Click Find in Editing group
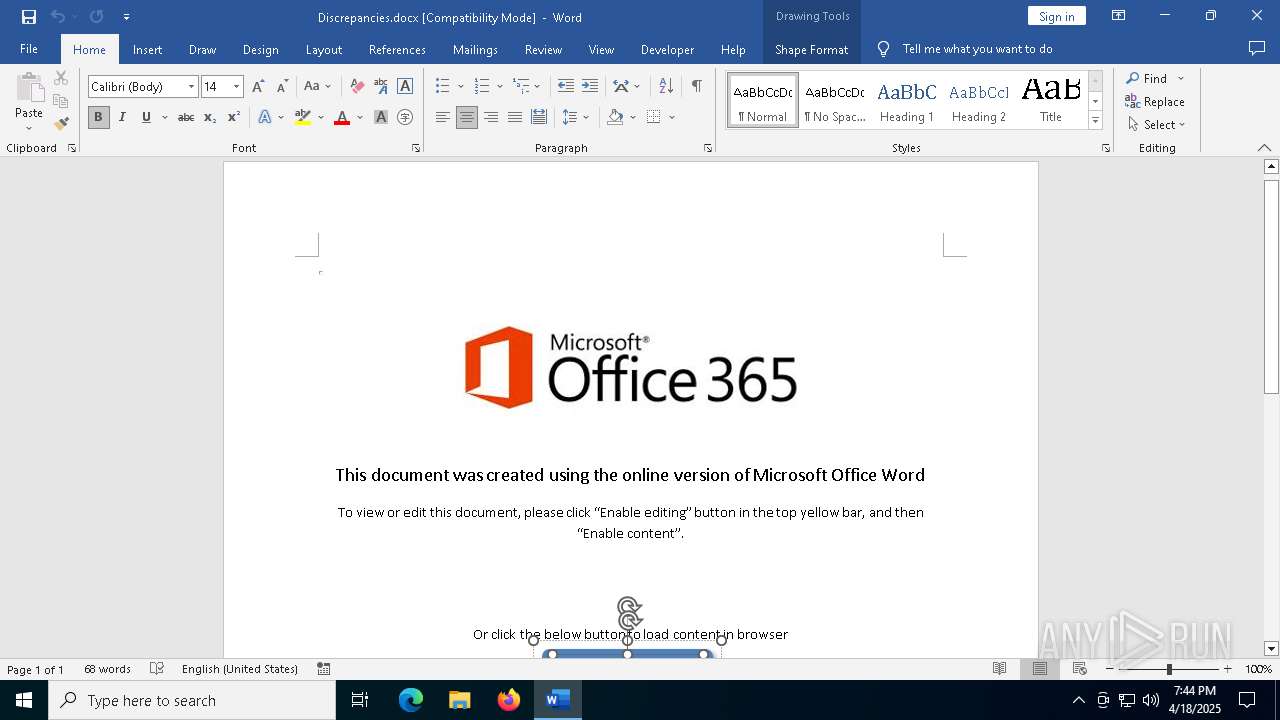The height and width of the screenshot is (720, 1280). 1148,78
